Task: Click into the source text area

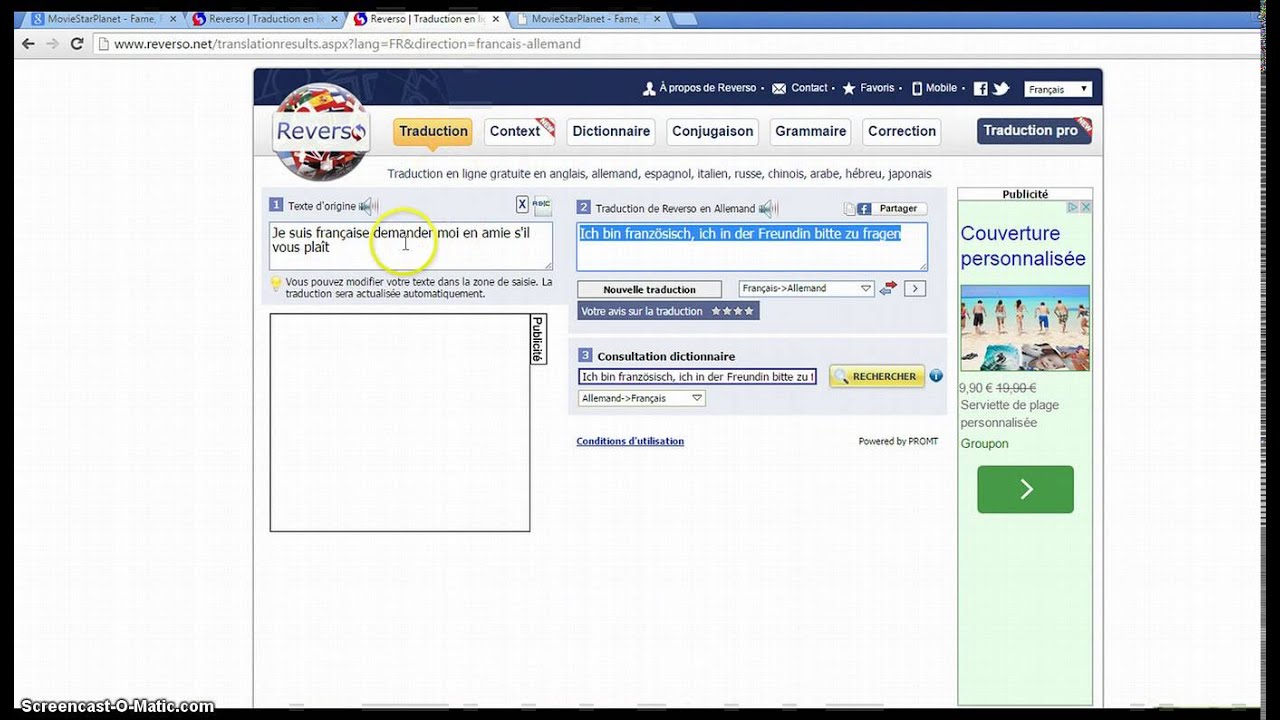Action: click(410, 246)
